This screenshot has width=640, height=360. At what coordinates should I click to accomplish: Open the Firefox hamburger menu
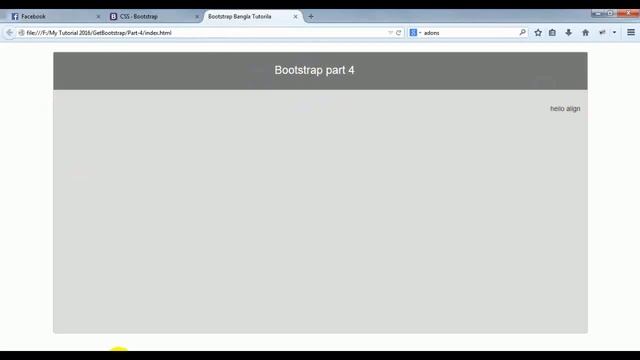coord(631,33)
